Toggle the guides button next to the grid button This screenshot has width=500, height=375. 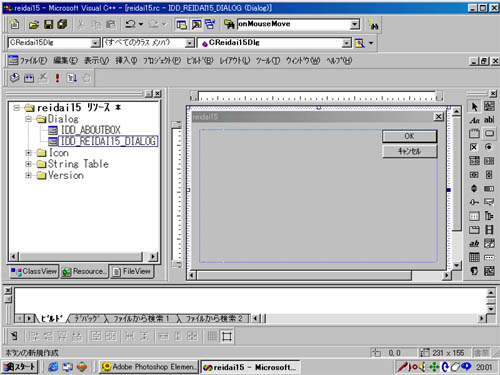[x=227, y=336]
